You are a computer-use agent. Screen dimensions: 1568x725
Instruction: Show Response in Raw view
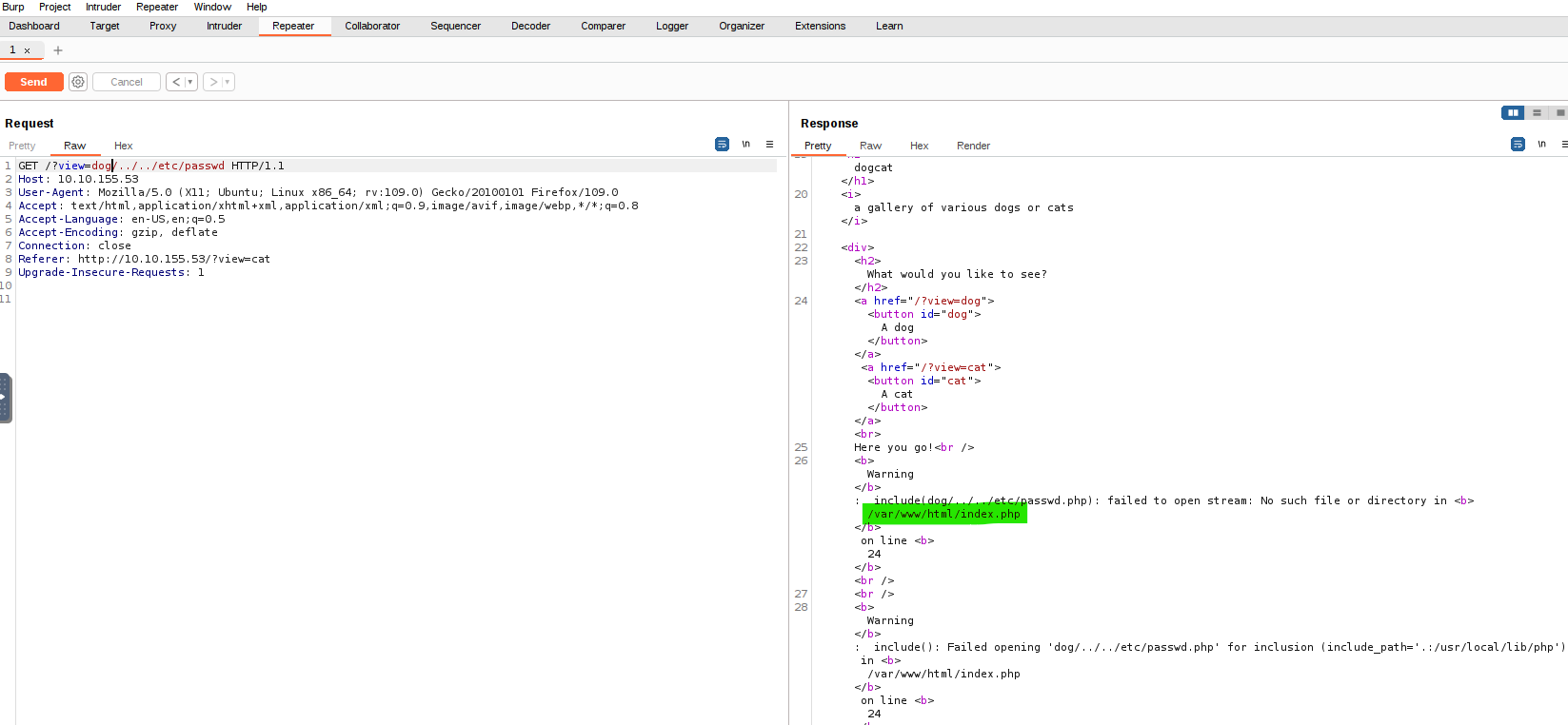tap(870, 146)
